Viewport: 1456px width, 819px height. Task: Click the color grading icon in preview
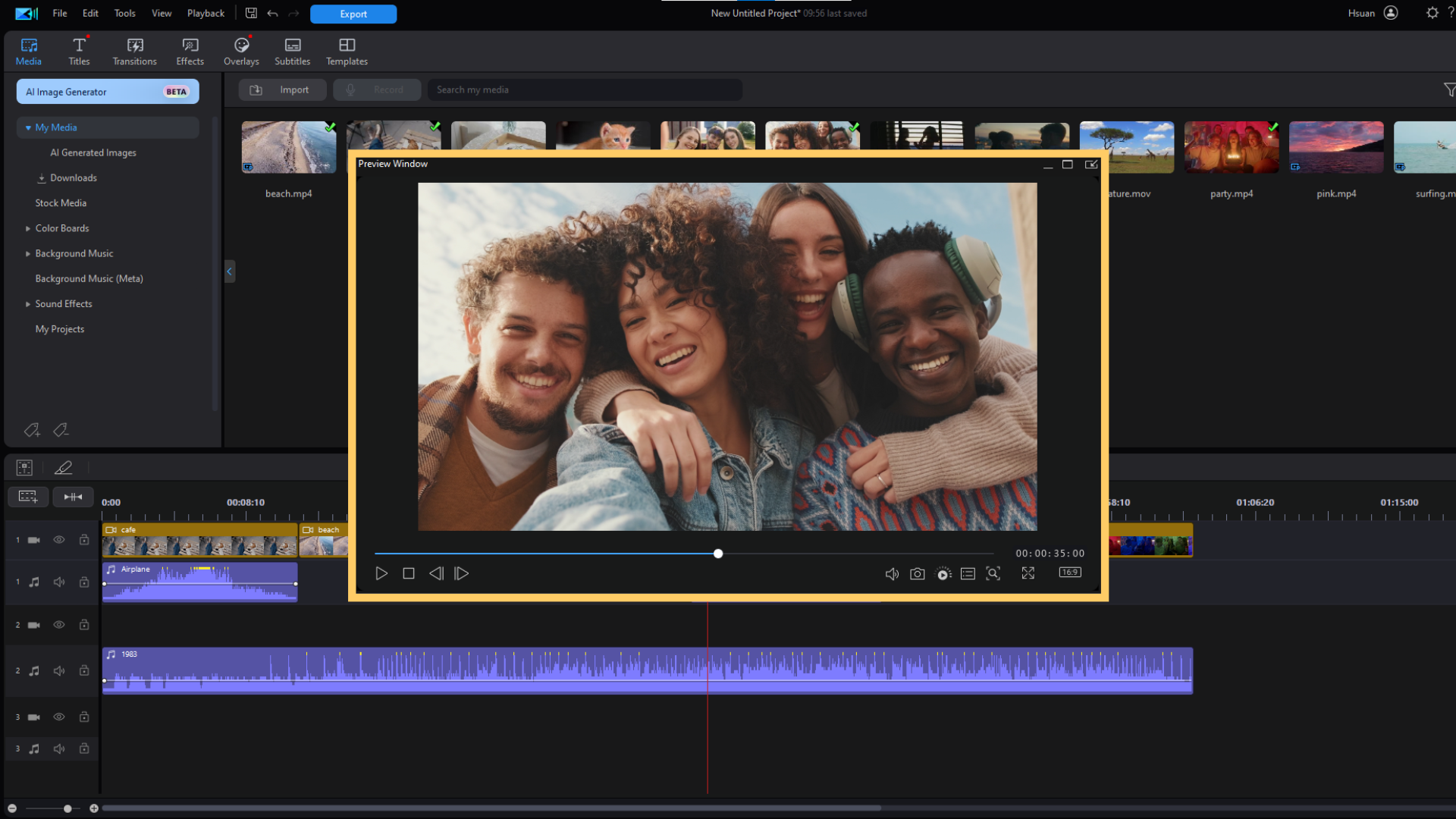942,573
